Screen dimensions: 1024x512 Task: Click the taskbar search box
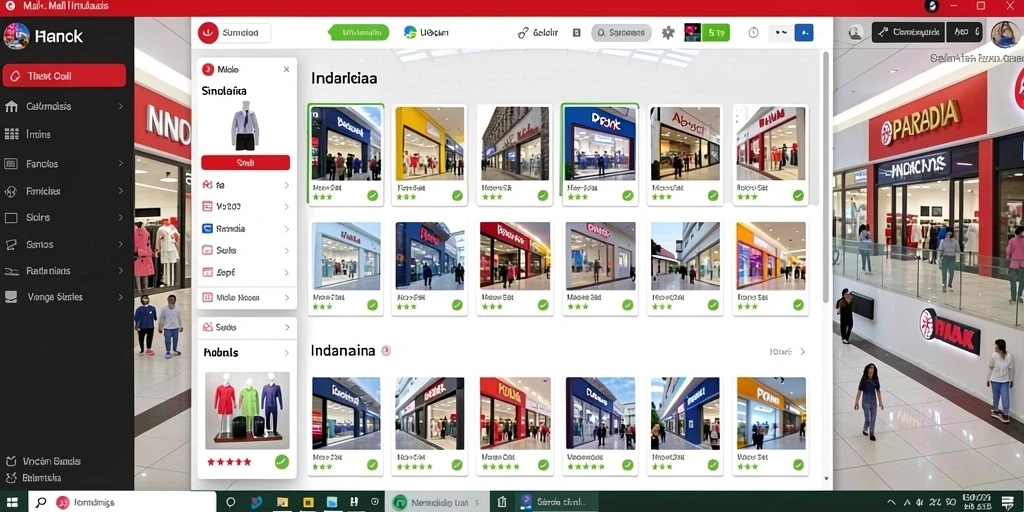tap(122, 502)
